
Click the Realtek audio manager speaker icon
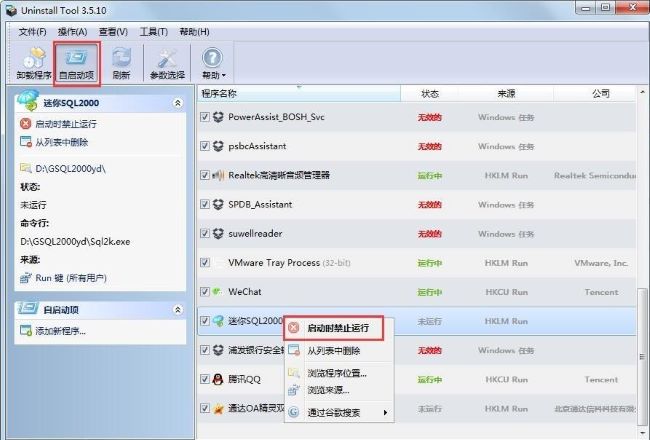218,175
